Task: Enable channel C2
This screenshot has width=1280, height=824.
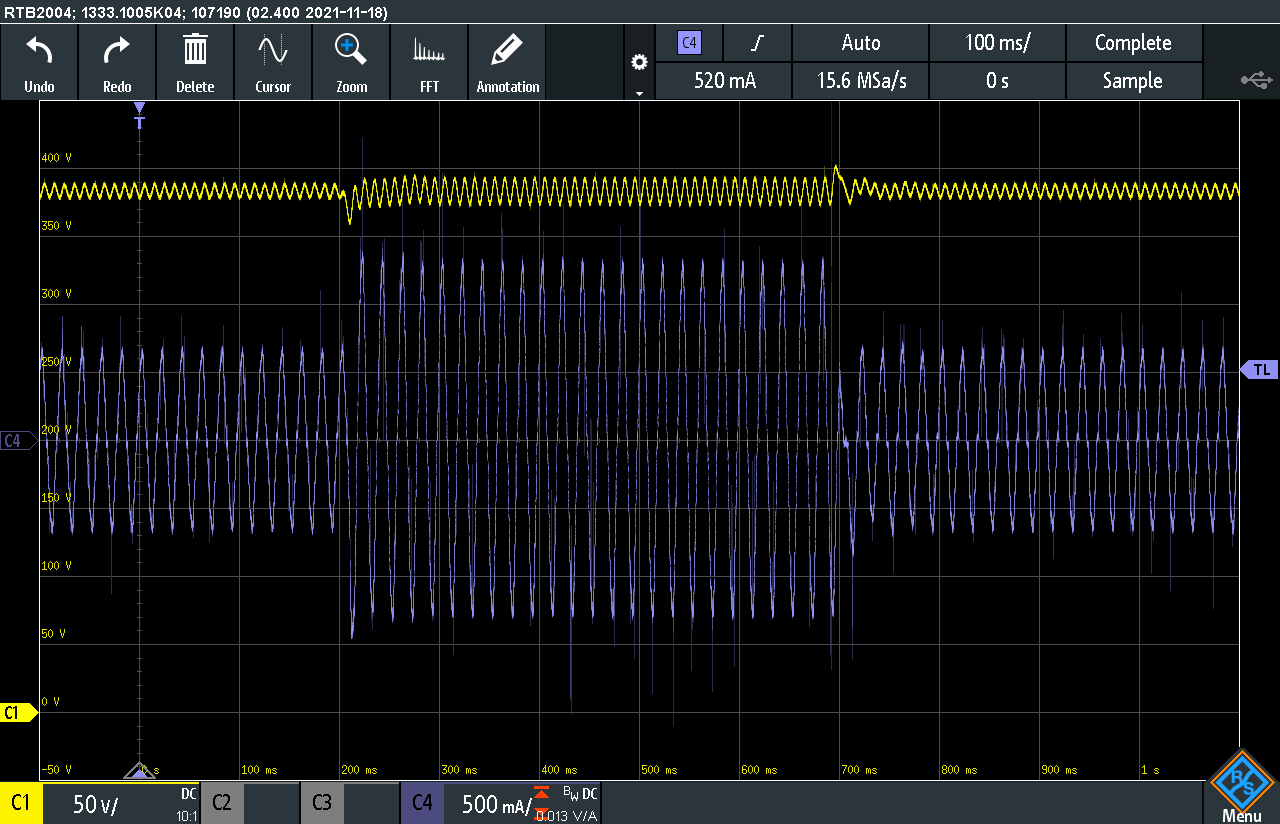Action: tap(222, 803)
